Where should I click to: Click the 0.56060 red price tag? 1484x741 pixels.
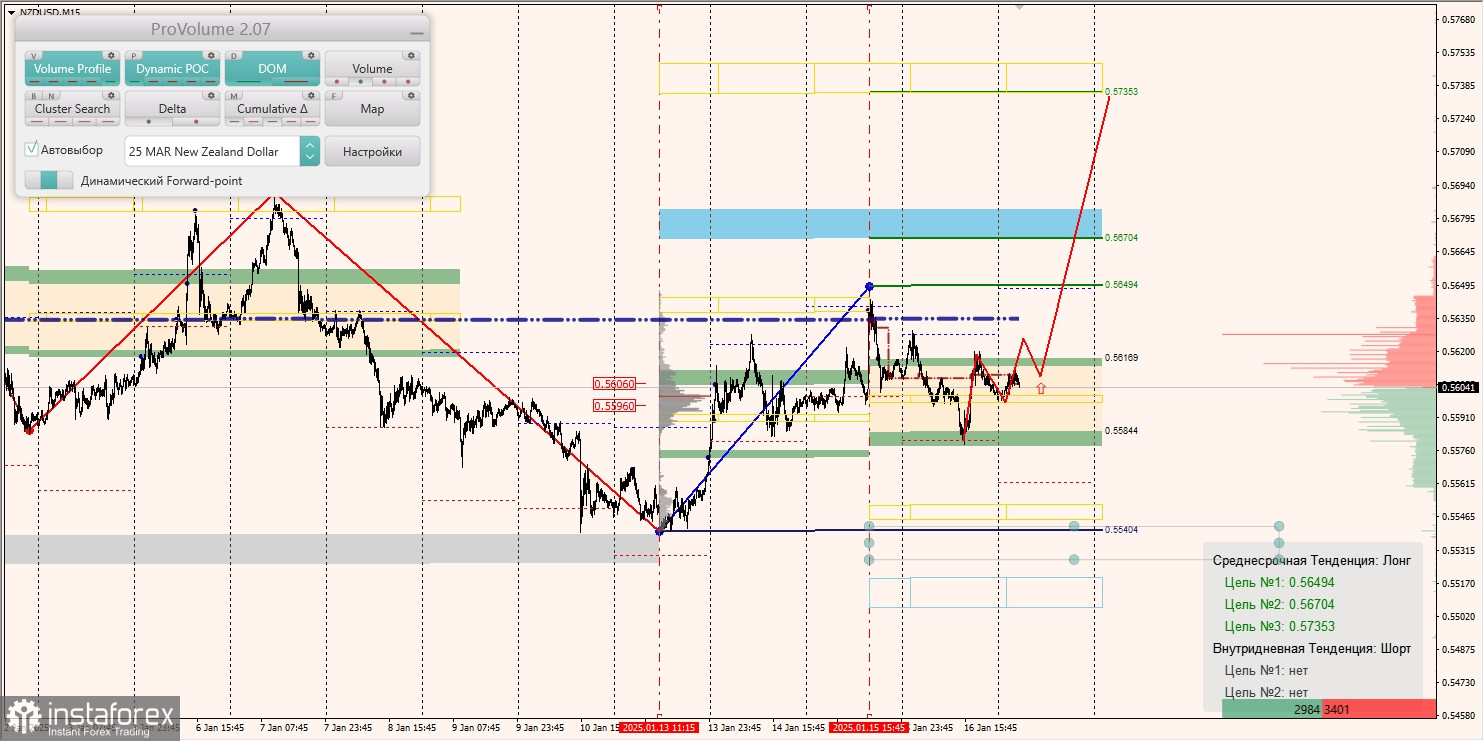pyautogui.click(x=613, y=383)
